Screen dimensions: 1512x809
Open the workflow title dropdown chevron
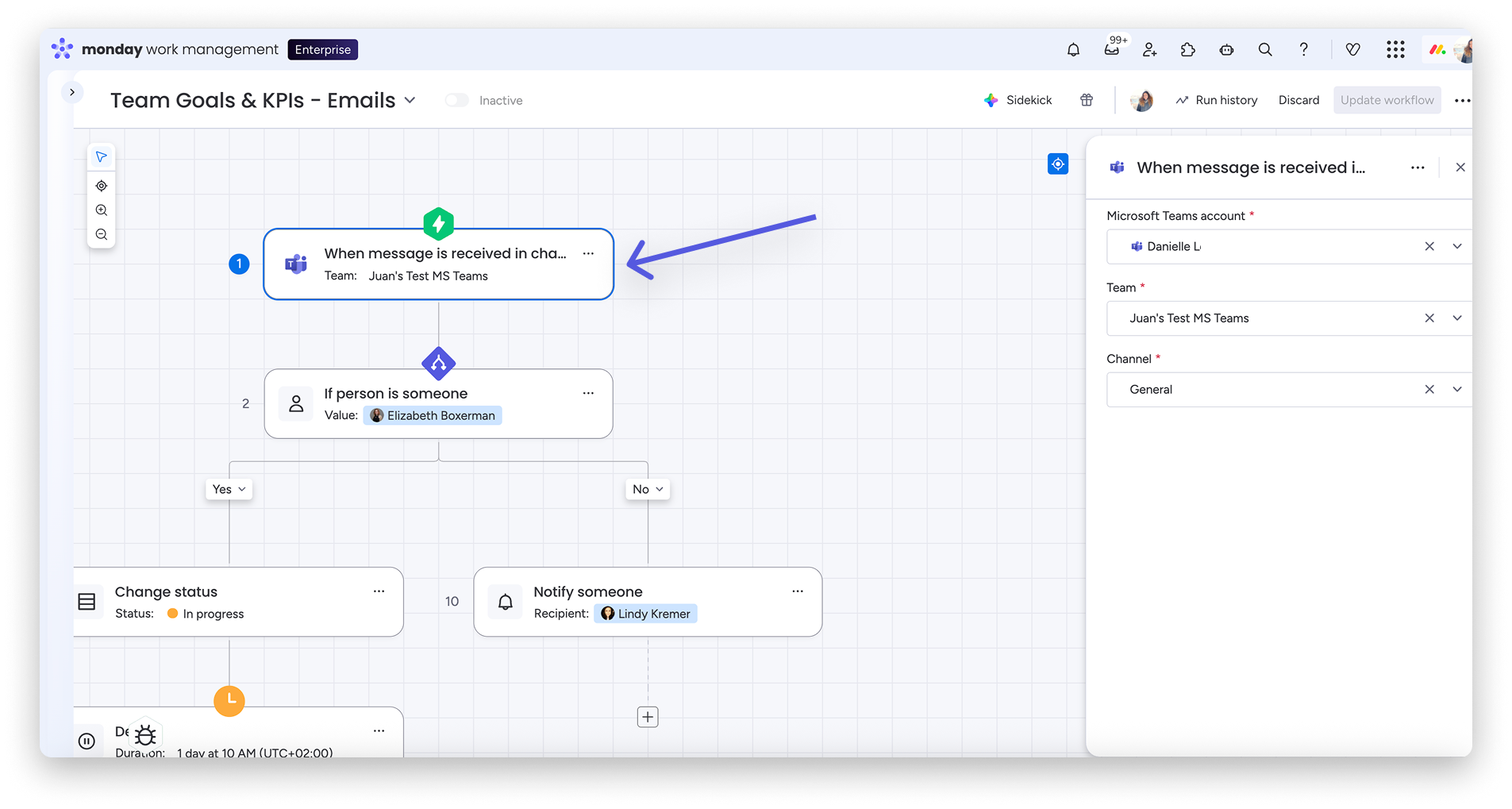click(x=410, y=100)
